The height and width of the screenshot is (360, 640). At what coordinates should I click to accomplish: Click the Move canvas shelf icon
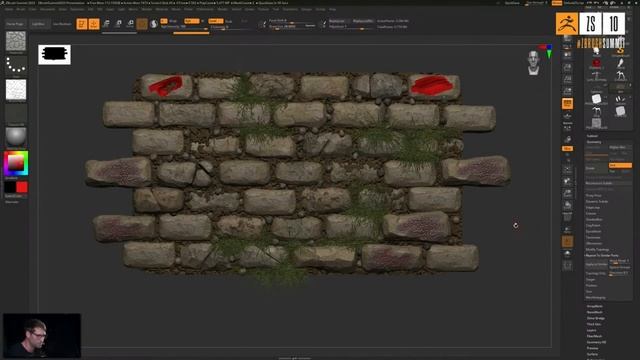click(567, 181)
